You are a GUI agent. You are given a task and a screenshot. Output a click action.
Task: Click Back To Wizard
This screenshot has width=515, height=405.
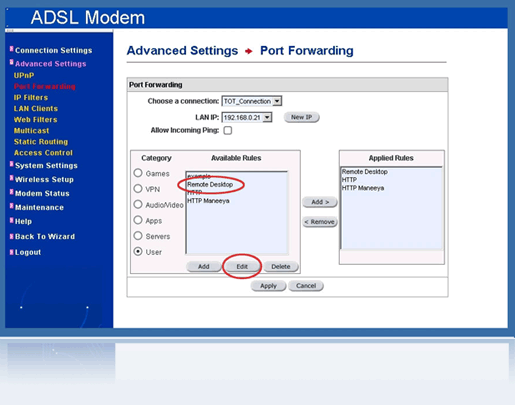click(45, 236)
